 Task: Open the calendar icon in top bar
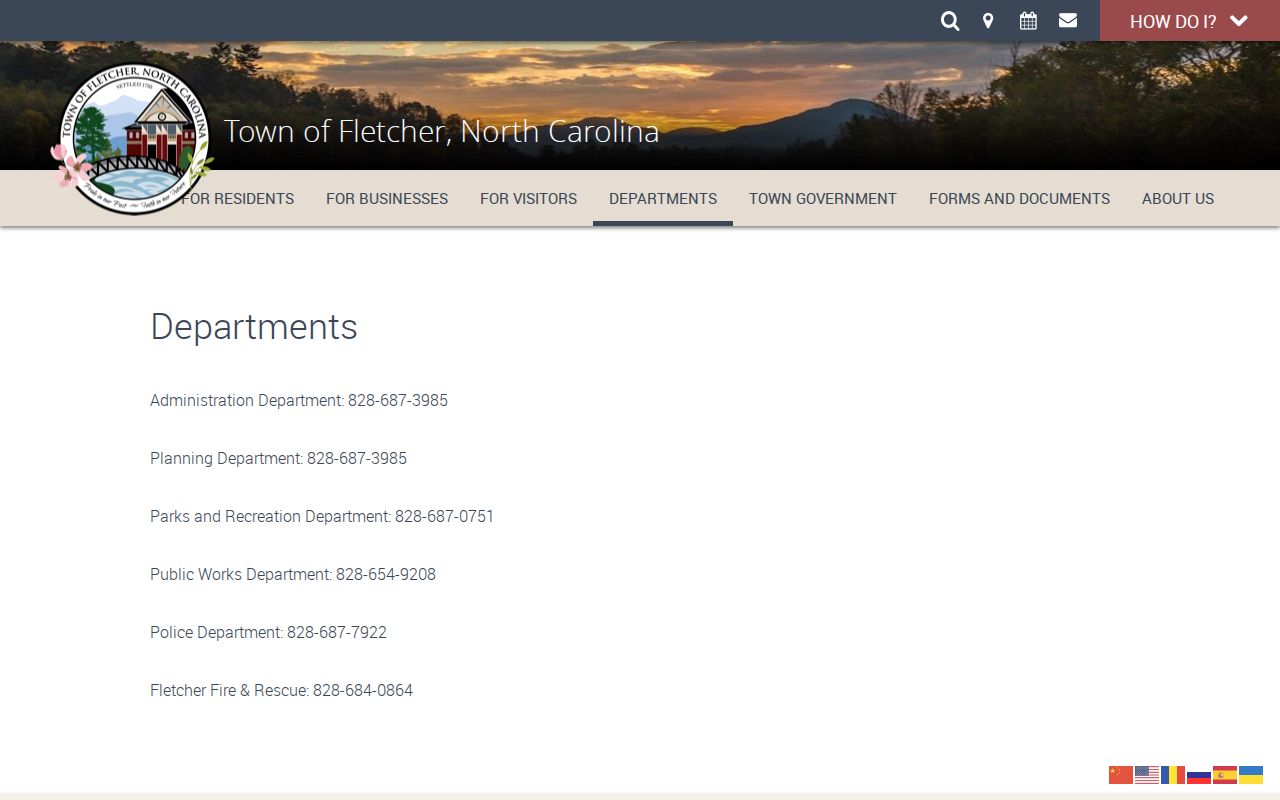click(1028, 21)
